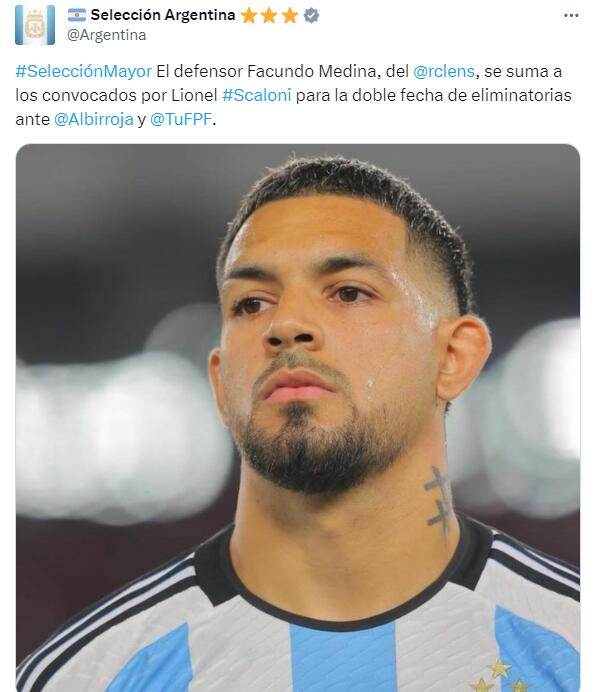Open the attached photo of the player

tap(298, 417)
